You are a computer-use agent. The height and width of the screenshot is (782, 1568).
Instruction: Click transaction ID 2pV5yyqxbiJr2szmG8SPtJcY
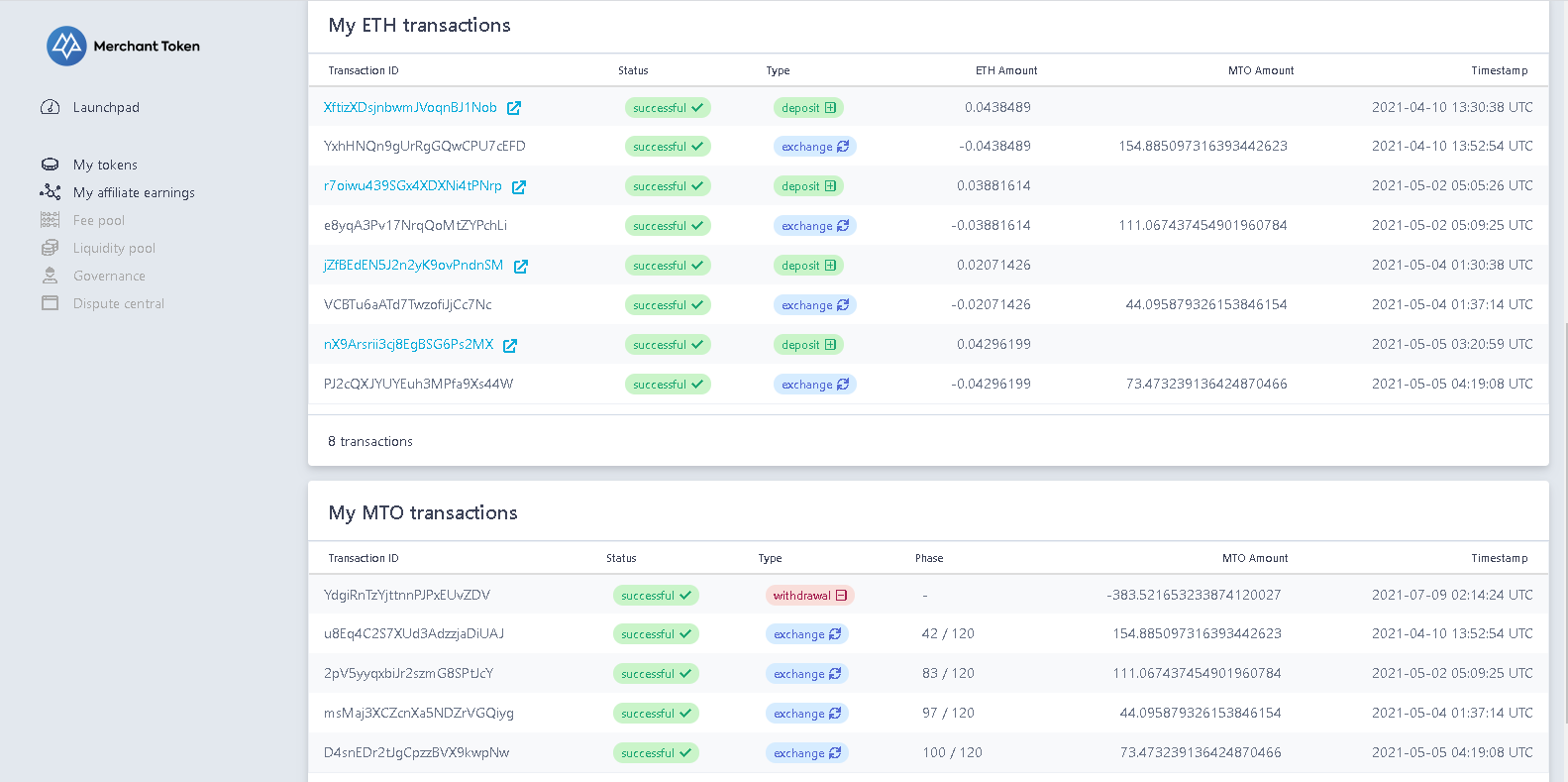coord(409,673)
